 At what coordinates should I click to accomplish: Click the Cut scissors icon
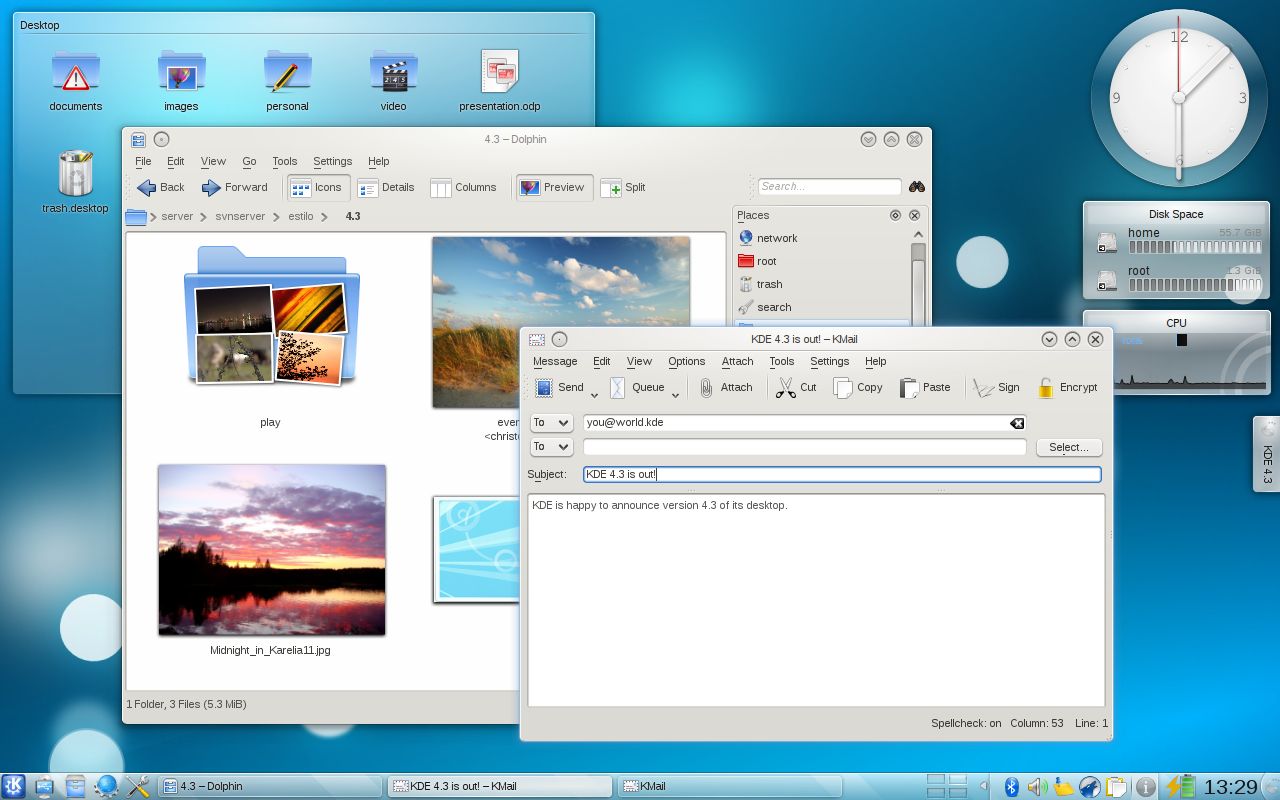coord(784,387)
